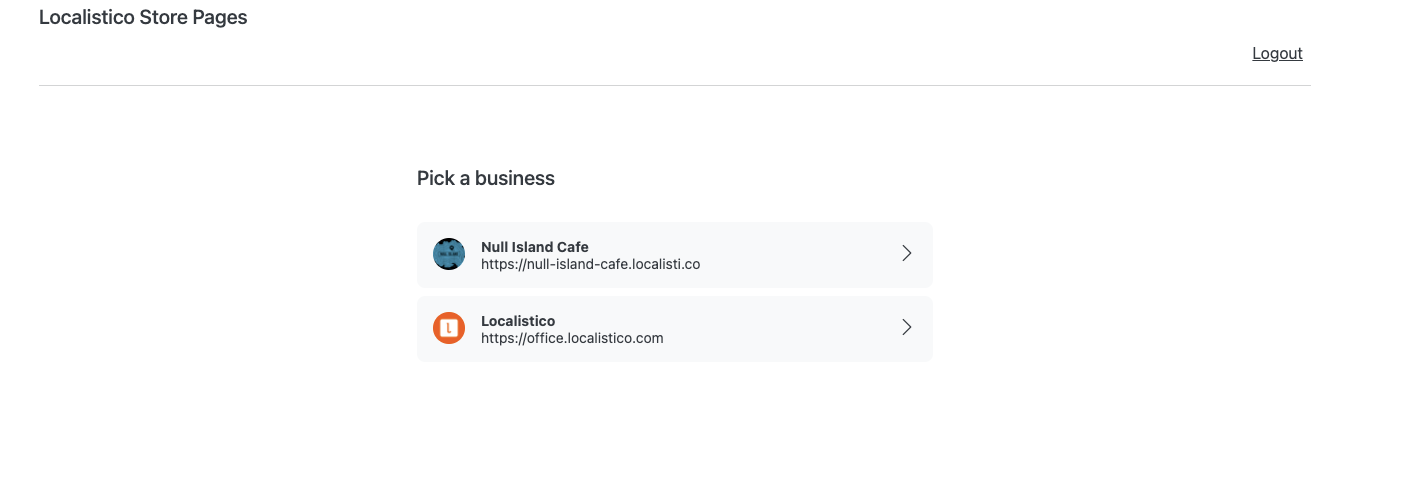Click the white L inside the orange logo
This screenshot has width=1408, height=477.
pos(449,328)
